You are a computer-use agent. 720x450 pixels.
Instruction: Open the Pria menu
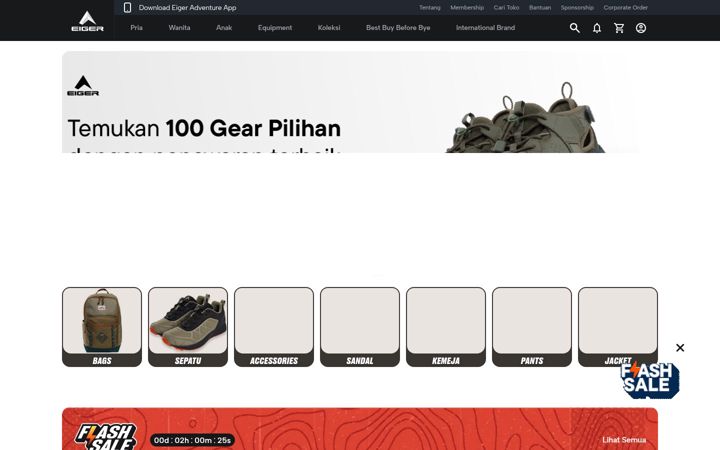tap(136, 28)
